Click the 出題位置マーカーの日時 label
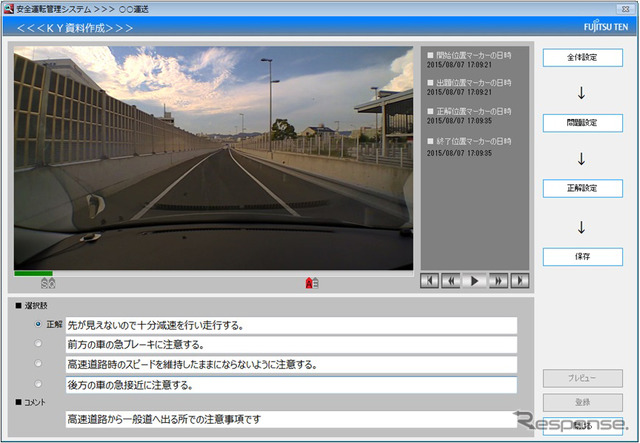640x443 pixels. pyautogui.click(x=473, y=83)
